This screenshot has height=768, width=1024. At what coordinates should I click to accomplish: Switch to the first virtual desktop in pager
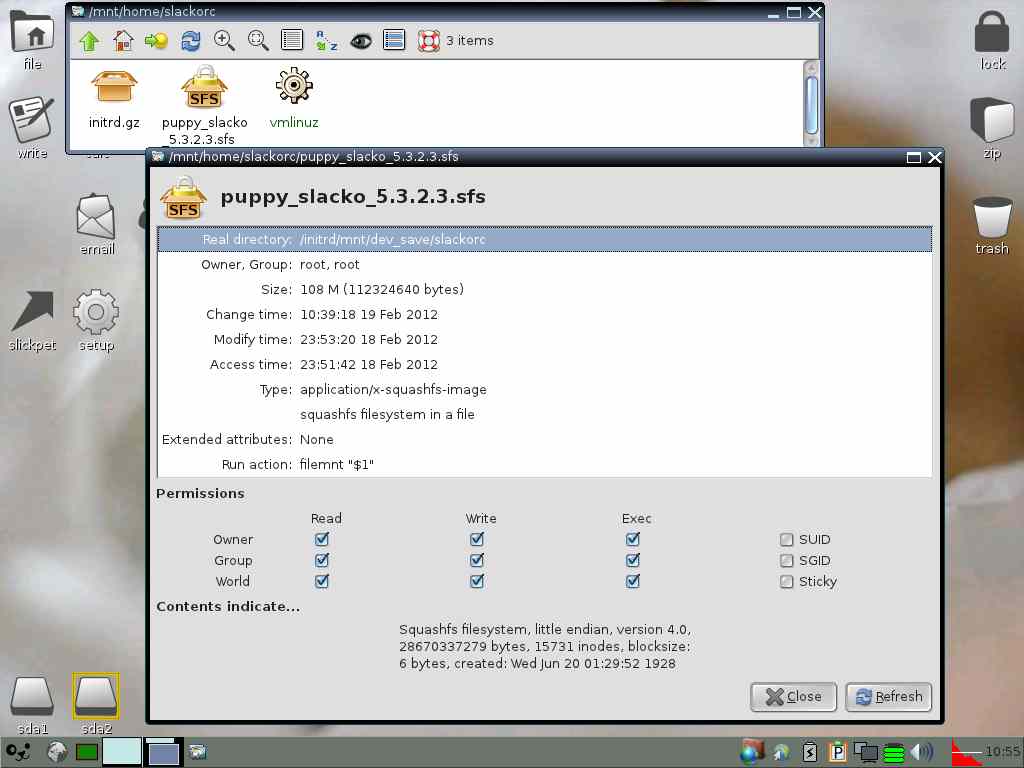[x=122, y=752]
